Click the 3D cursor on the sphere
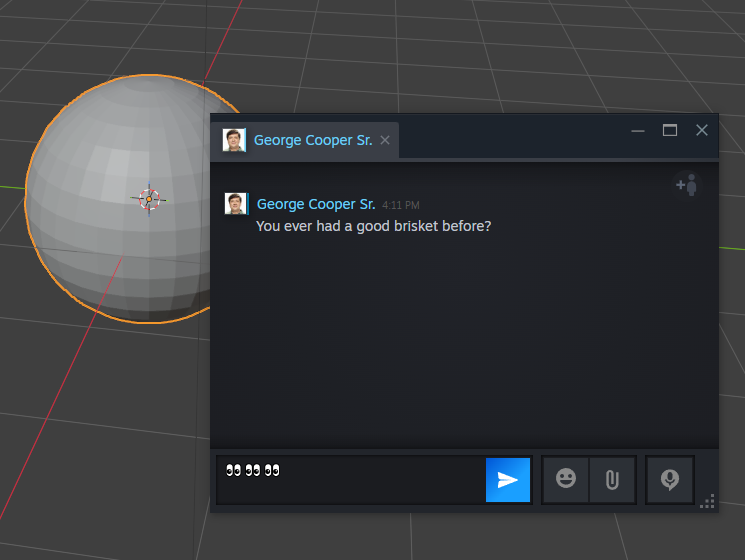Viewport: 745px width, 560px height. pos(149,199)
